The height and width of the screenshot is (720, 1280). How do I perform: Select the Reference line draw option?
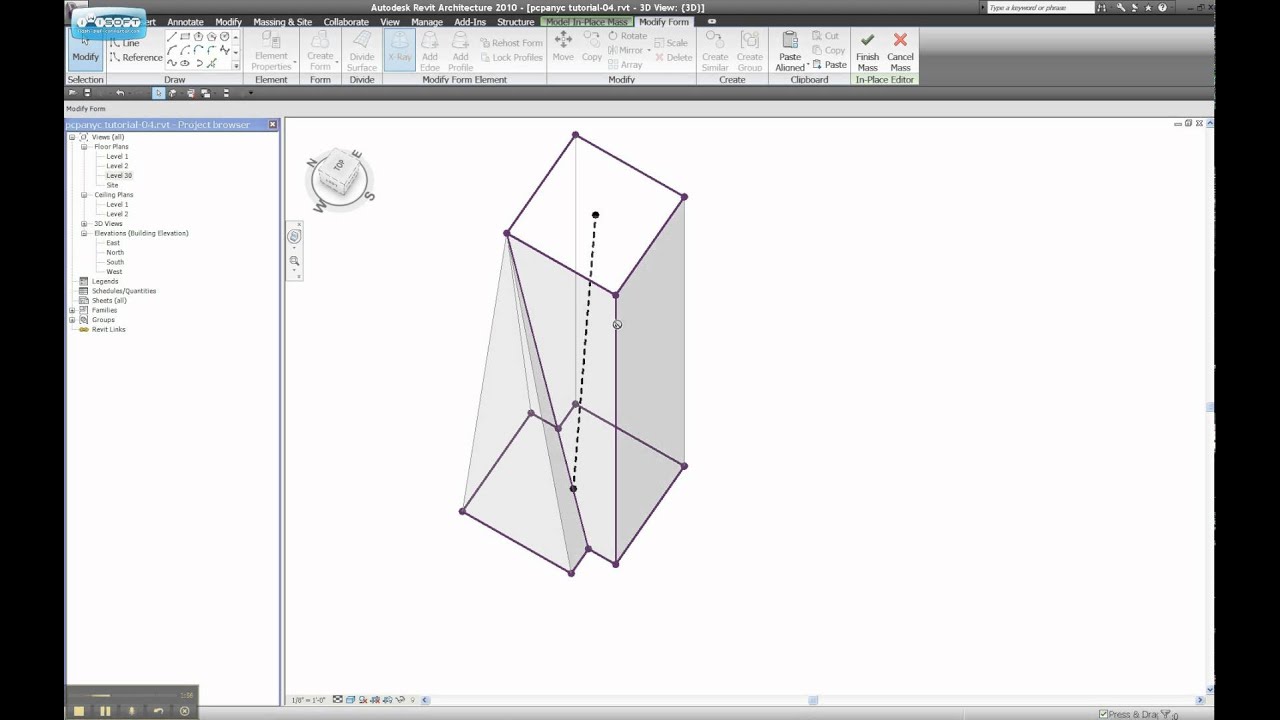coord(136,57)
